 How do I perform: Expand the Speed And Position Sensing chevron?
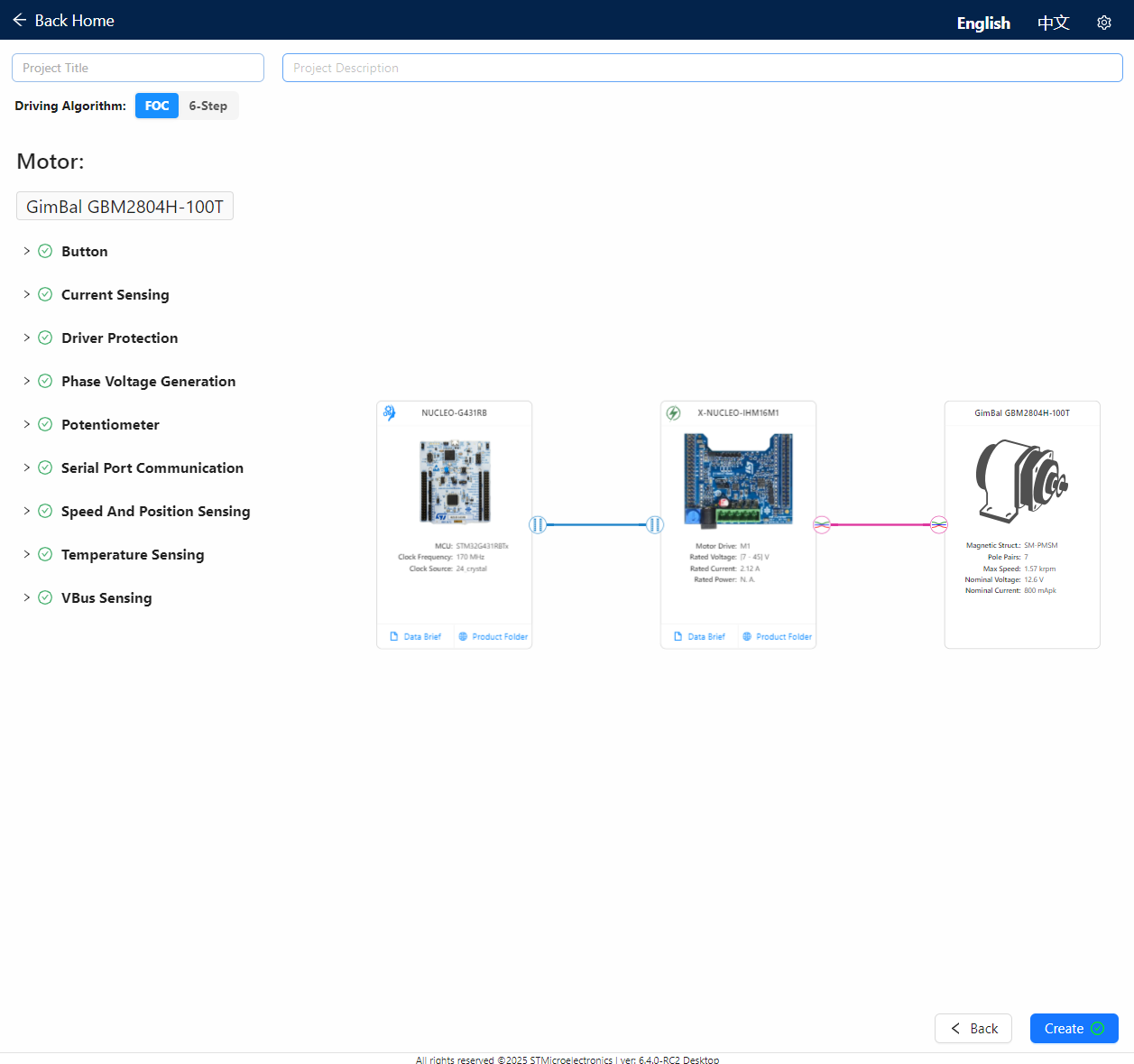tap(26, 511)
